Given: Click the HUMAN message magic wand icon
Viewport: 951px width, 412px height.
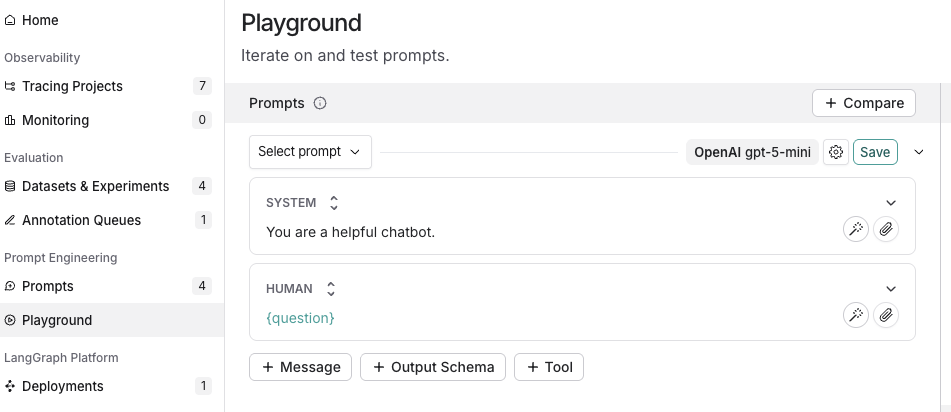Looking at the screenshot, I should click(x=855, y=315).
